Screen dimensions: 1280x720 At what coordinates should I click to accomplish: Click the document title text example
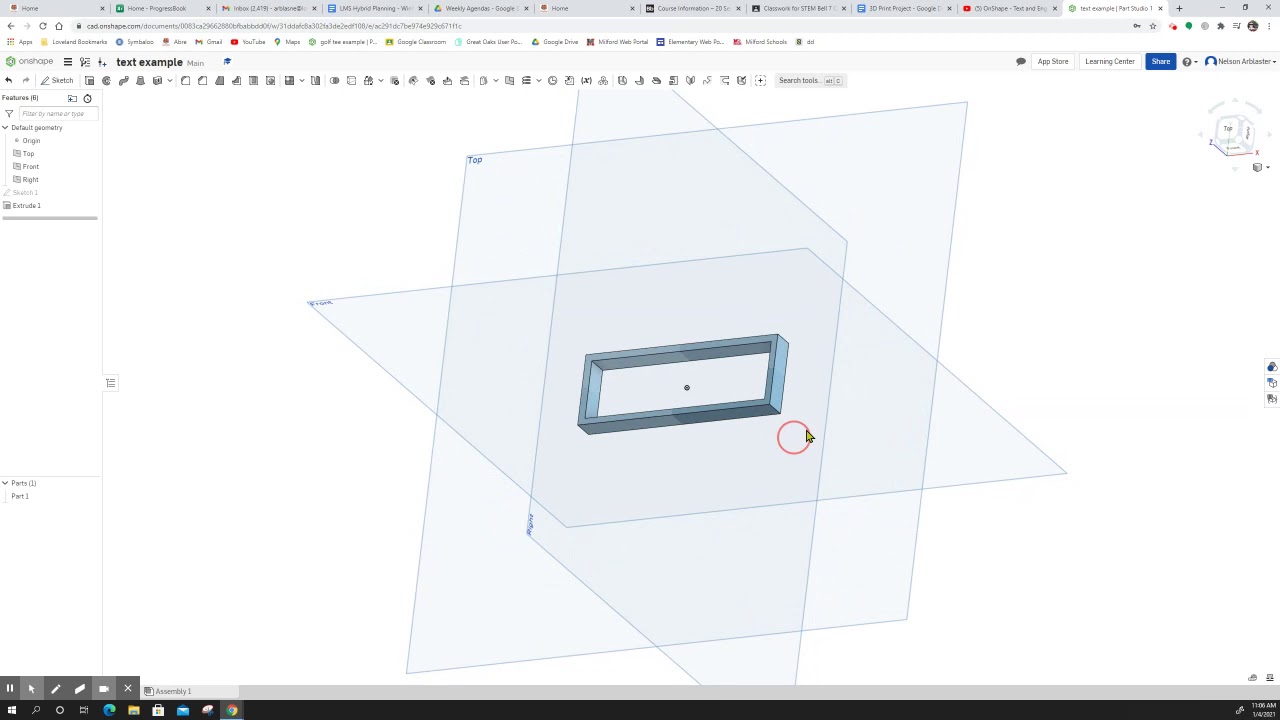click(149, 62)
